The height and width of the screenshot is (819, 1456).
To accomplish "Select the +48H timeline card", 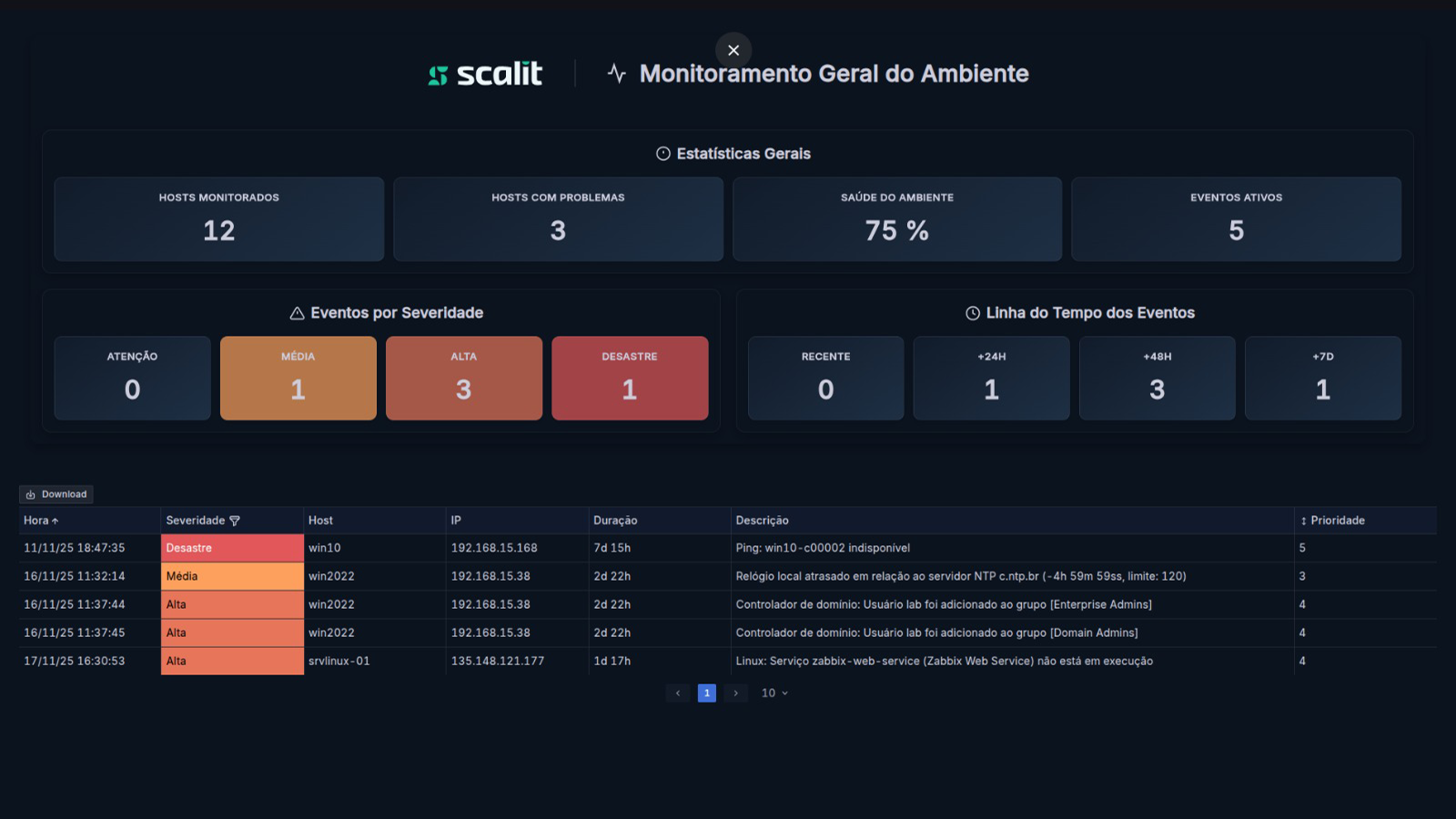I will [1157, 378].
